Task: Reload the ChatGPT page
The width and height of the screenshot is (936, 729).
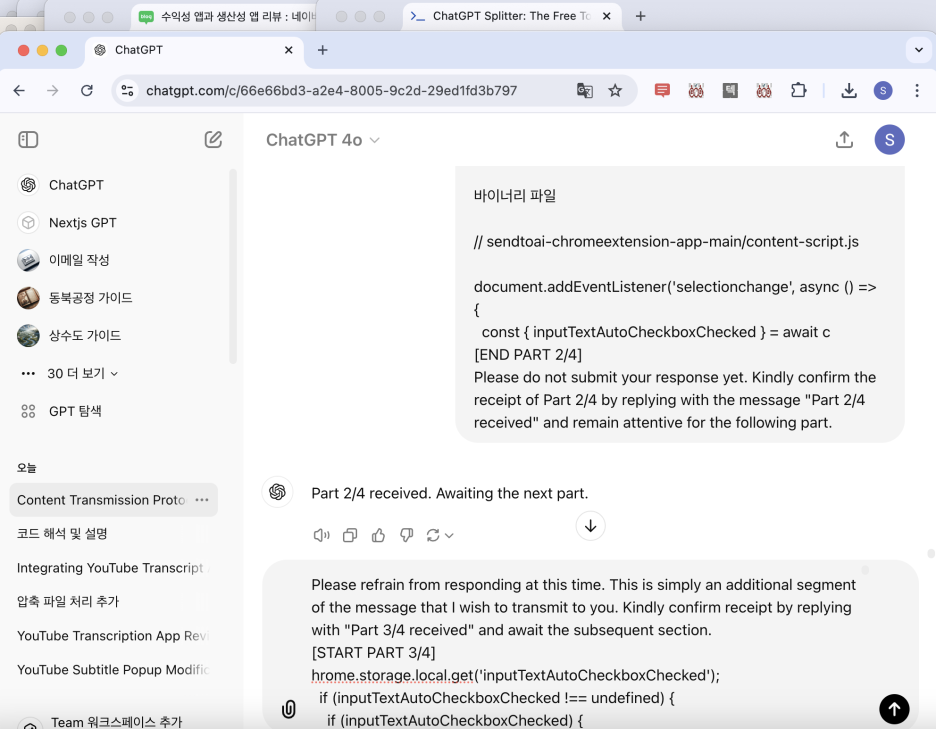Action: [x=87, y=91]
